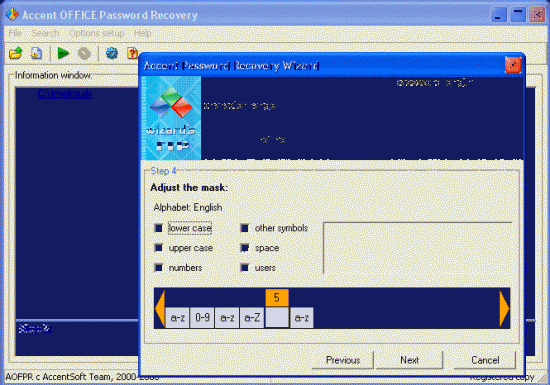This screenshot has width=550, height=385.
Task: Close the Password Recovery Wizard dialog
Action: coord(512,65)
